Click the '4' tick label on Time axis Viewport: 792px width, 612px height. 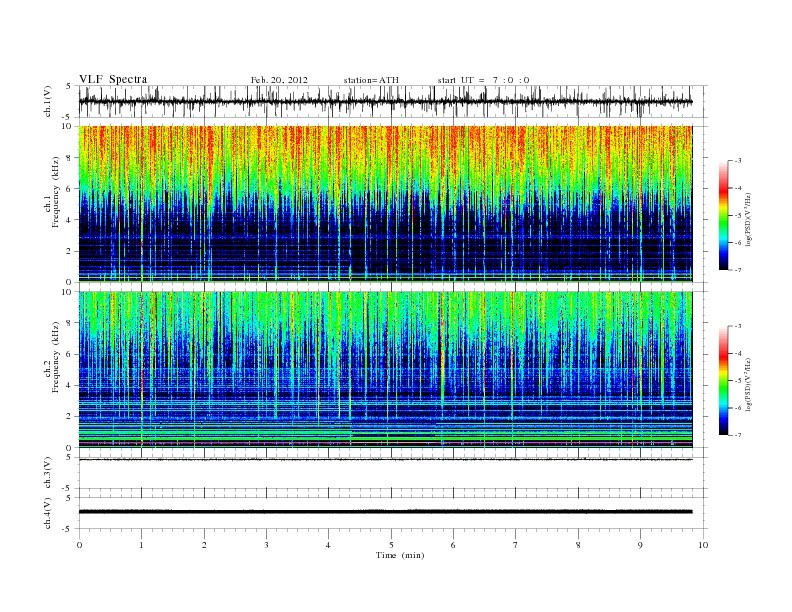(328, 545)
